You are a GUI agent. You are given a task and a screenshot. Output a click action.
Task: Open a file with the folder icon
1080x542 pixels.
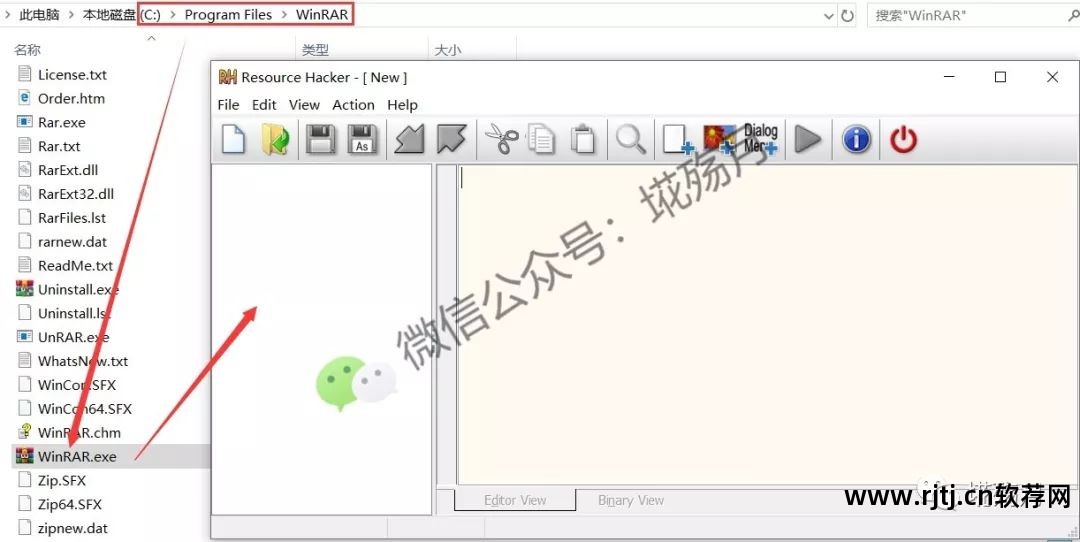tap(275, 139)
